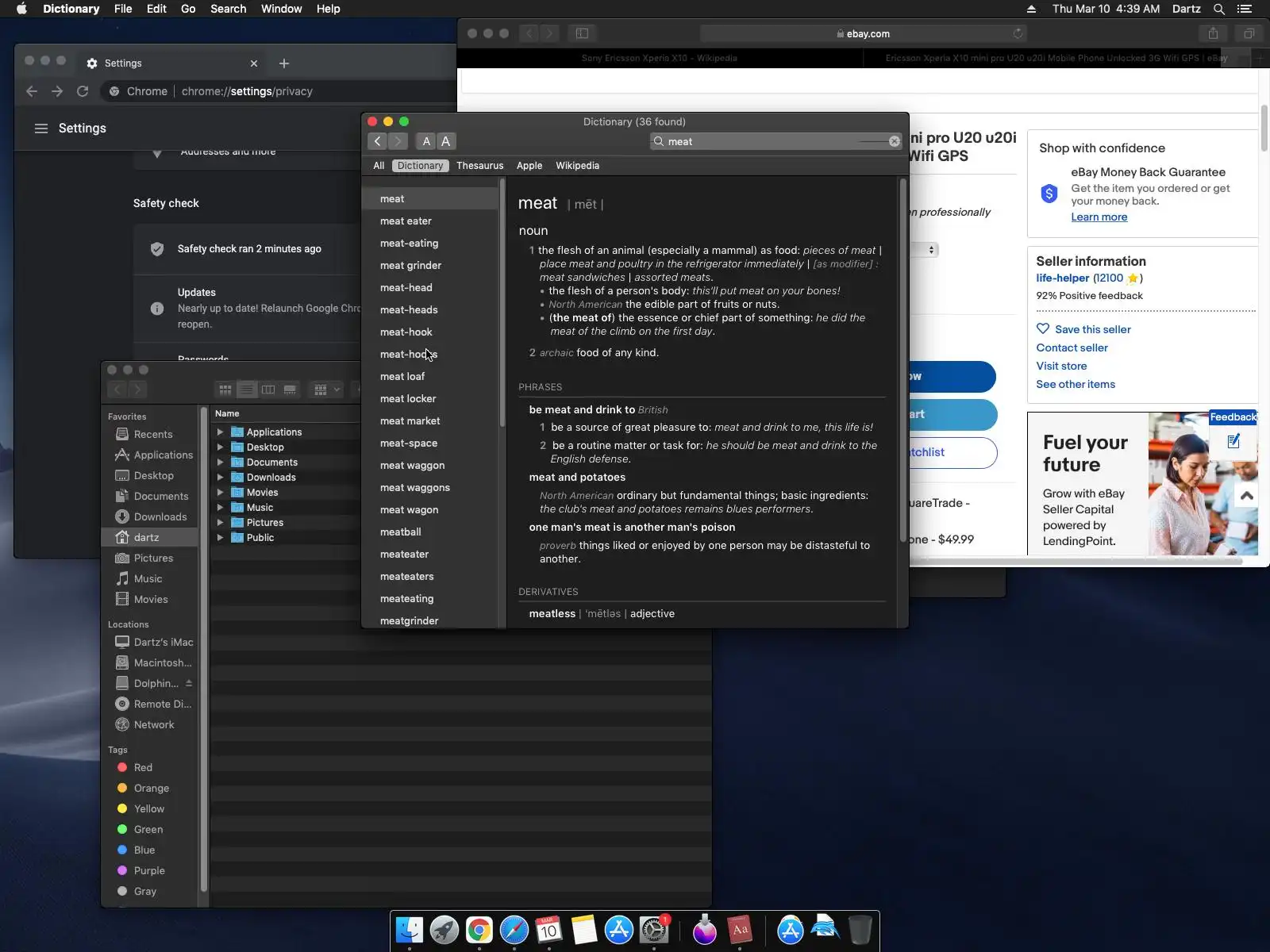
Task: Select the Red tag in Finder sidebar
Action: click(151, 767)
